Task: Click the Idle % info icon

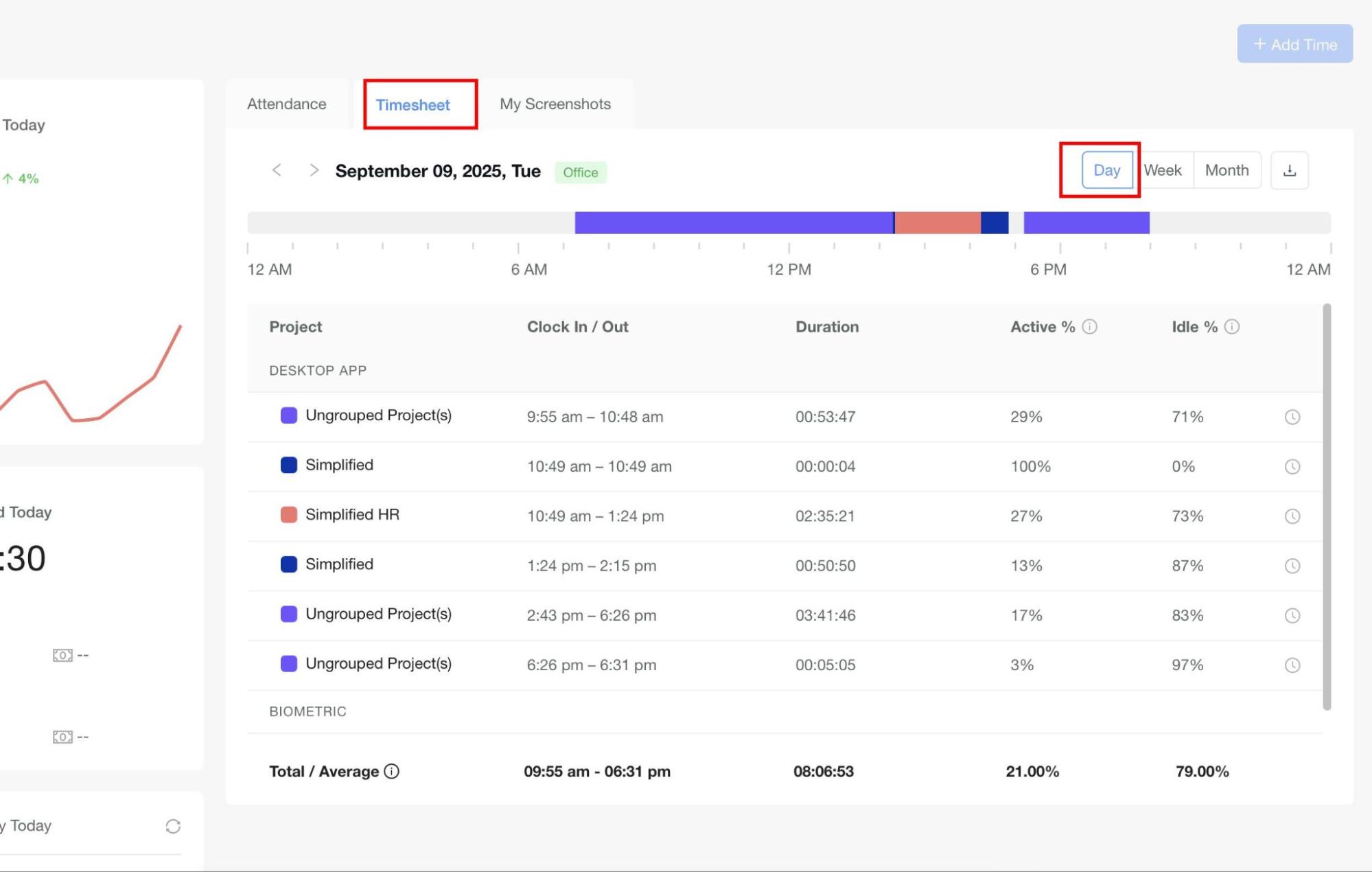Action: click(1231, 327)
